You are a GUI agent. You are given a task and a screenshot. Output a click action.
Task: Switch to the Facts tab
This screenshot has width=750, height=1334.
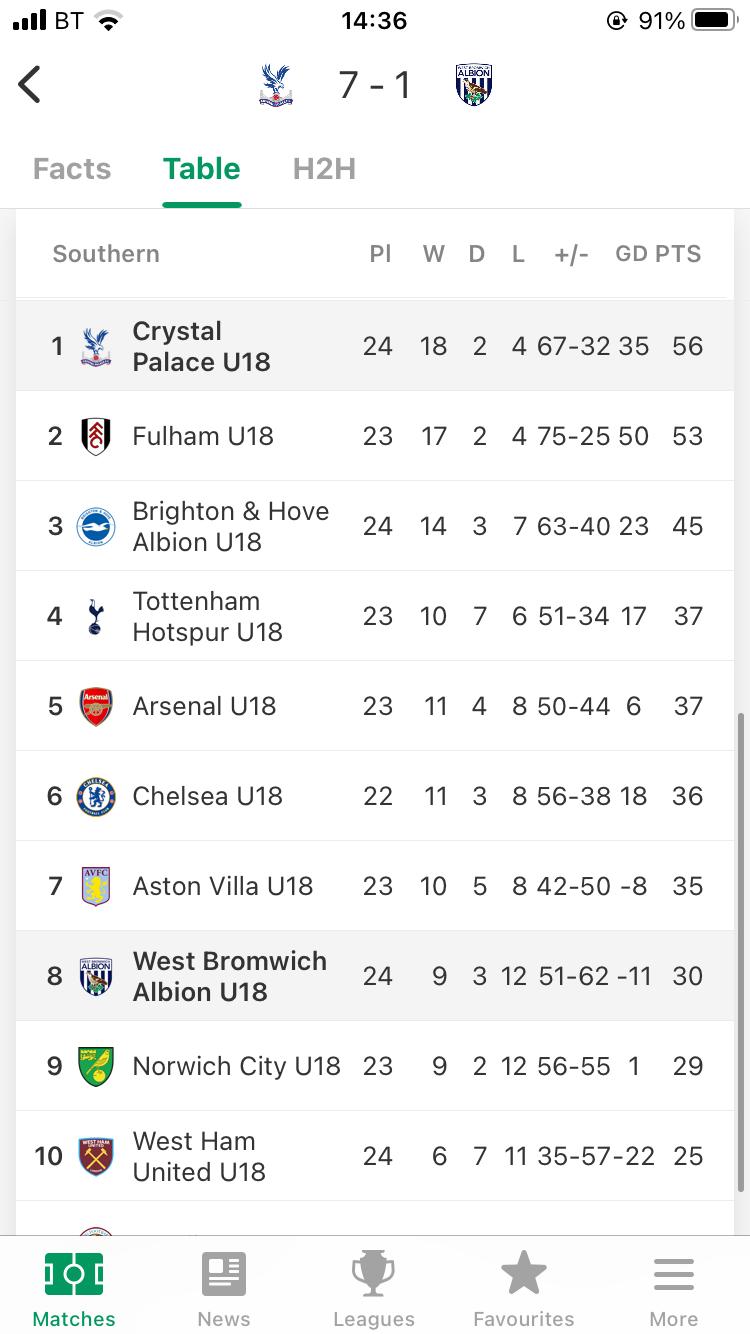click(72, 169)
